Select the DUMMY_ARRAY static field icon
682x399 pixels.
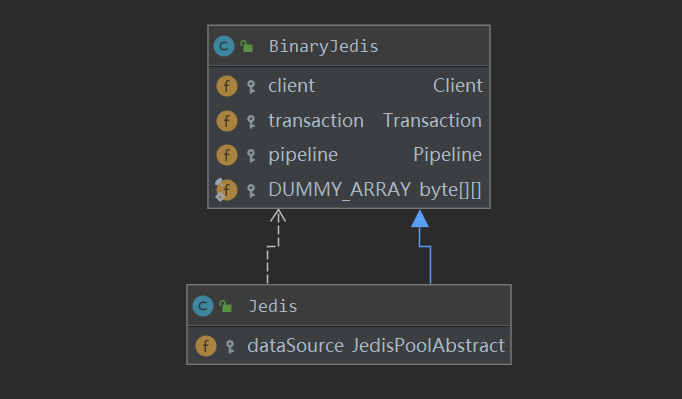pos(226,190)
